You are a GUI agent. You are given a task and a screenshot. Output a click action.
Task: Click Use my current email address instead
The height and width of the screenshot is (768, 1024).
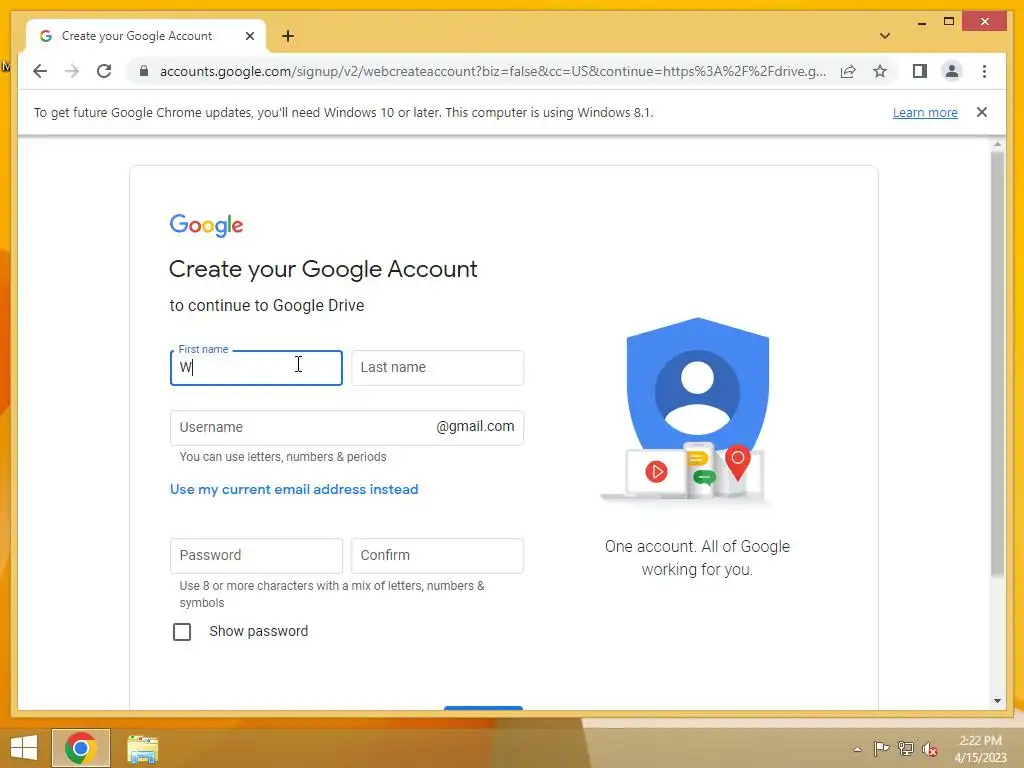(294, 489)
